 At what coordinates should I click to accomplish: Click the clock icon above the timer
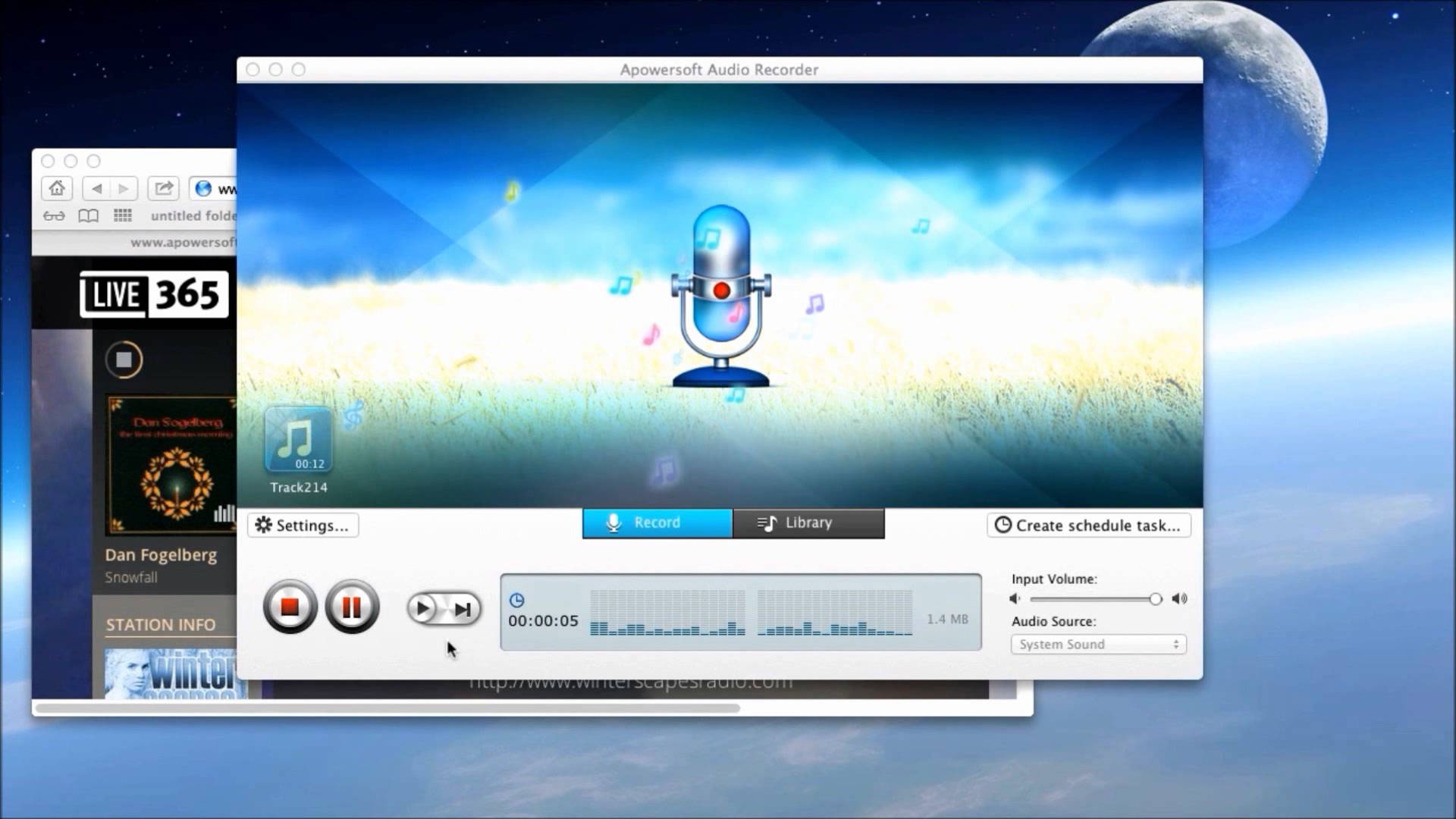point(516,601)
